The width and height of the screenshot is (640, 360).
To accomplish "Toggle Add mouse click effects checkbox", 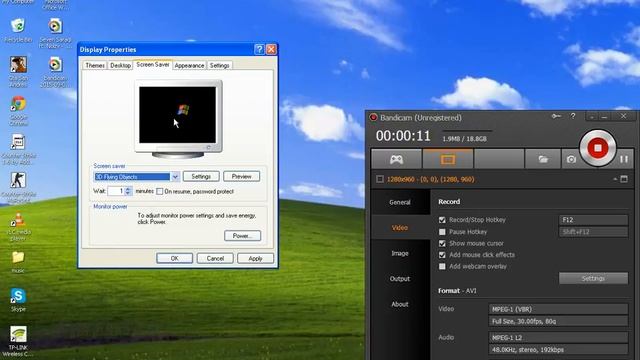I will [x=442, y=255].
